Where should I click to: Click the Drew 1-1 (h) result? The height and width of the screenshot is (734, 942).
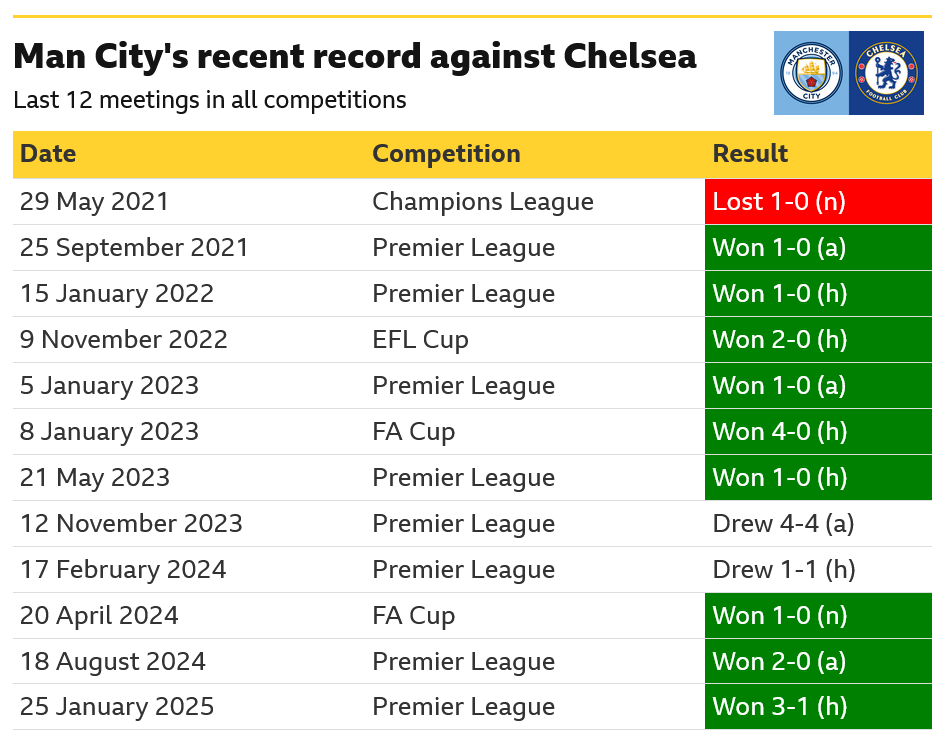(783, 570)
